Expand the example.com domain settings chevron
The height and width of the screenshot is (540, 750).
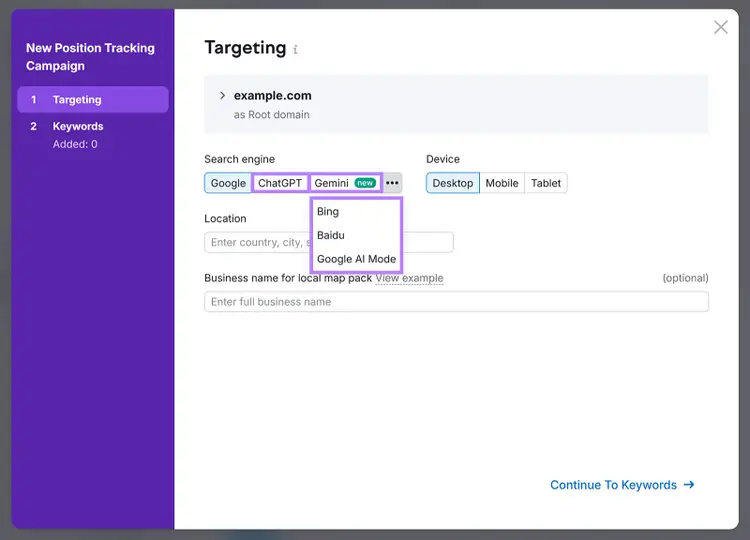click(x=222, y=95)
